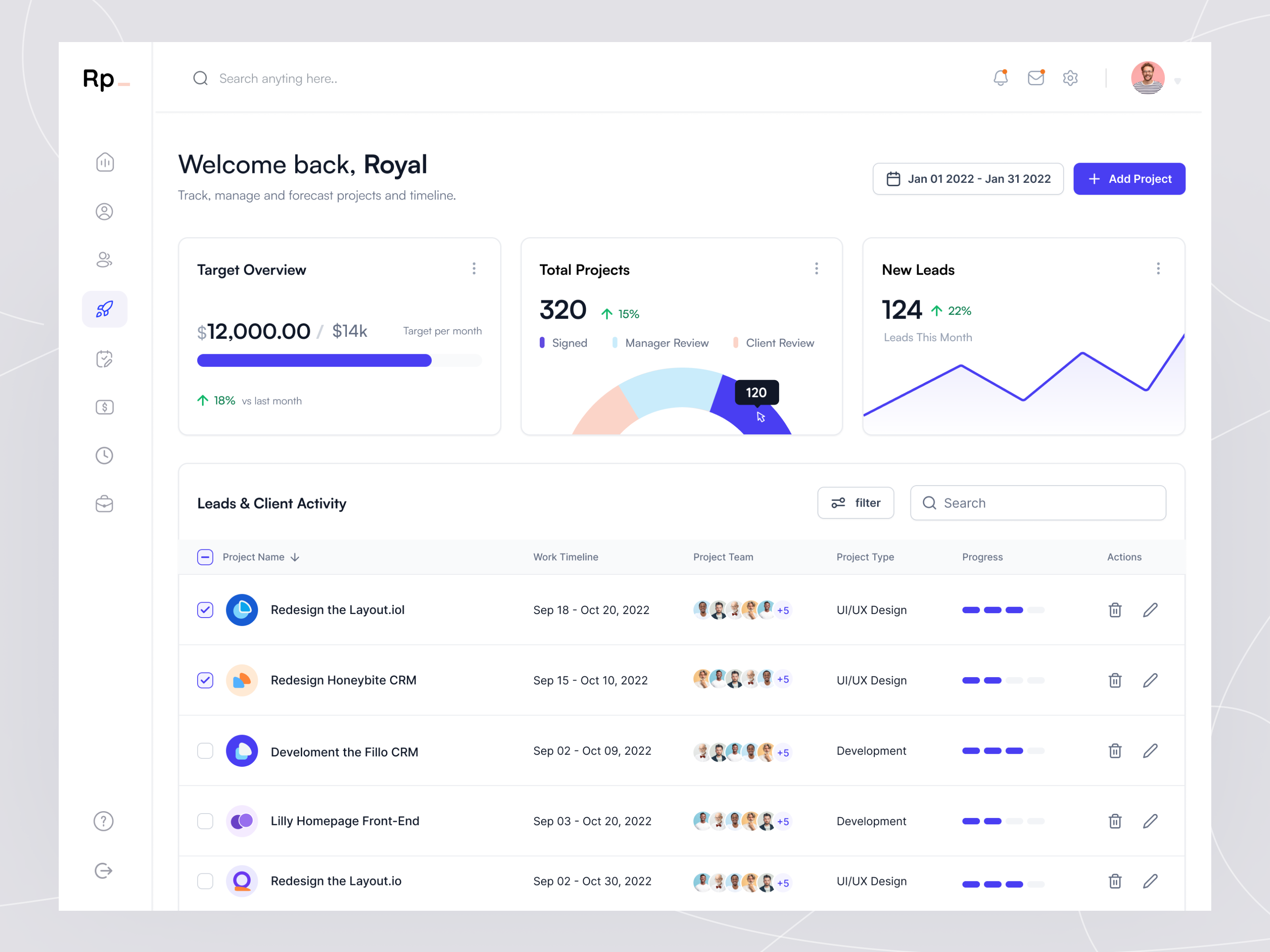This screenshot has height=952, width=1270.
Task: Open the tasks clipboard icon in sidebar
Action: (104, 358)
